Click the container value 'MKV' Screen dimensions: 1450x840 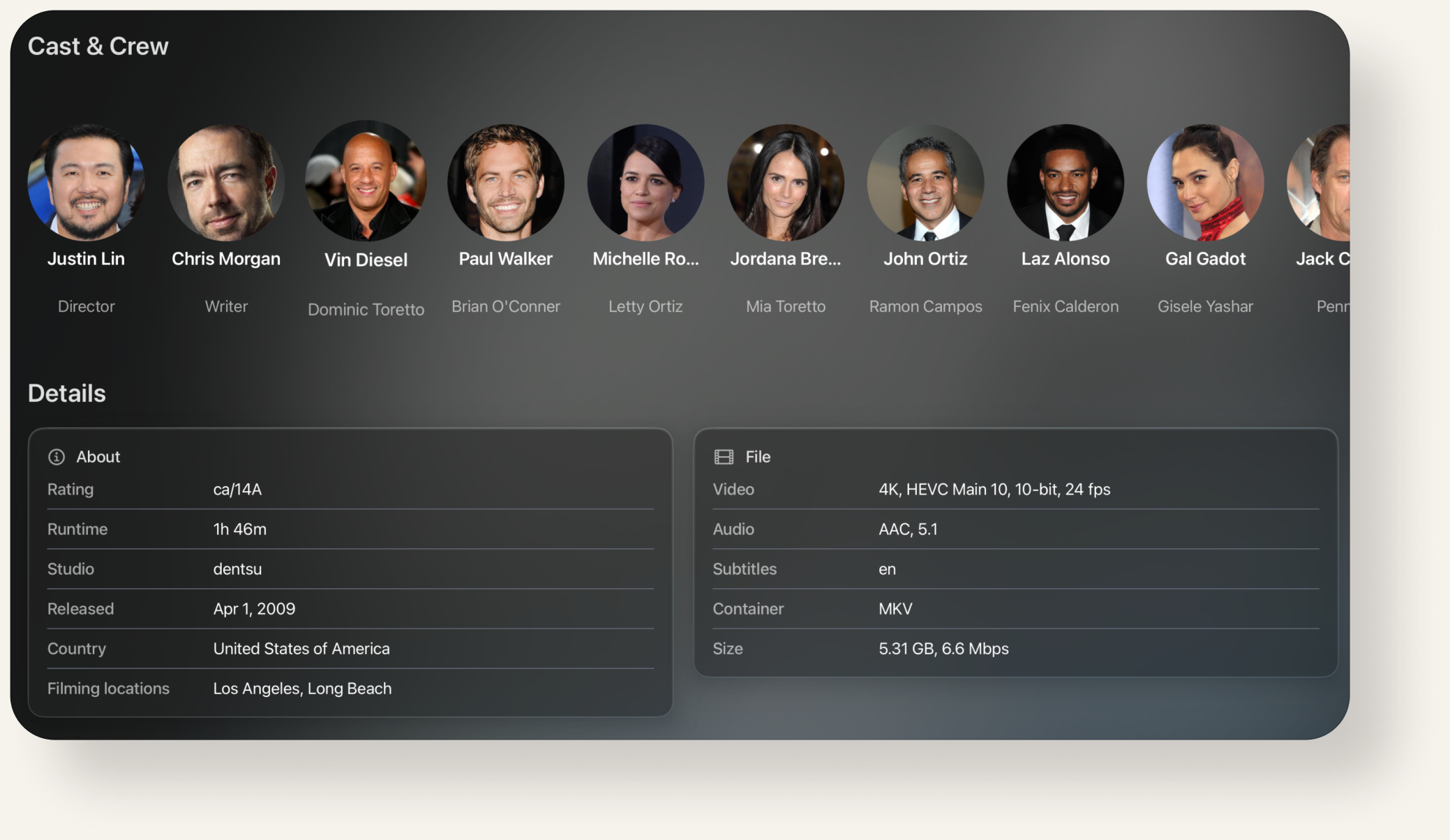[895, 609]
